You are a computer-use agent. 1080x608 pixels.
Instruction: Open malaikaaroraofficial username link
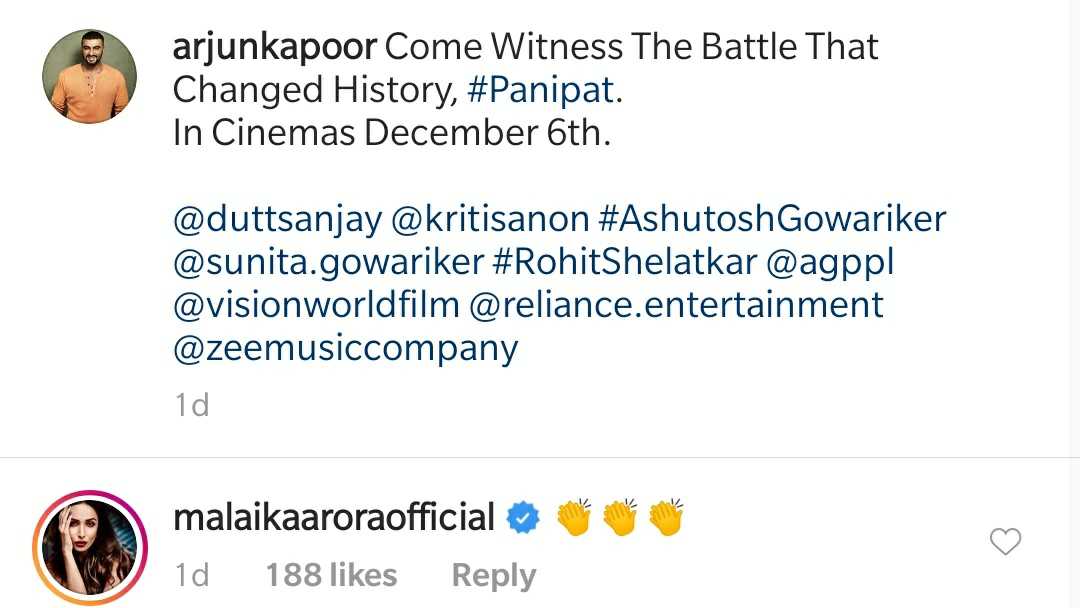(334, 517)
